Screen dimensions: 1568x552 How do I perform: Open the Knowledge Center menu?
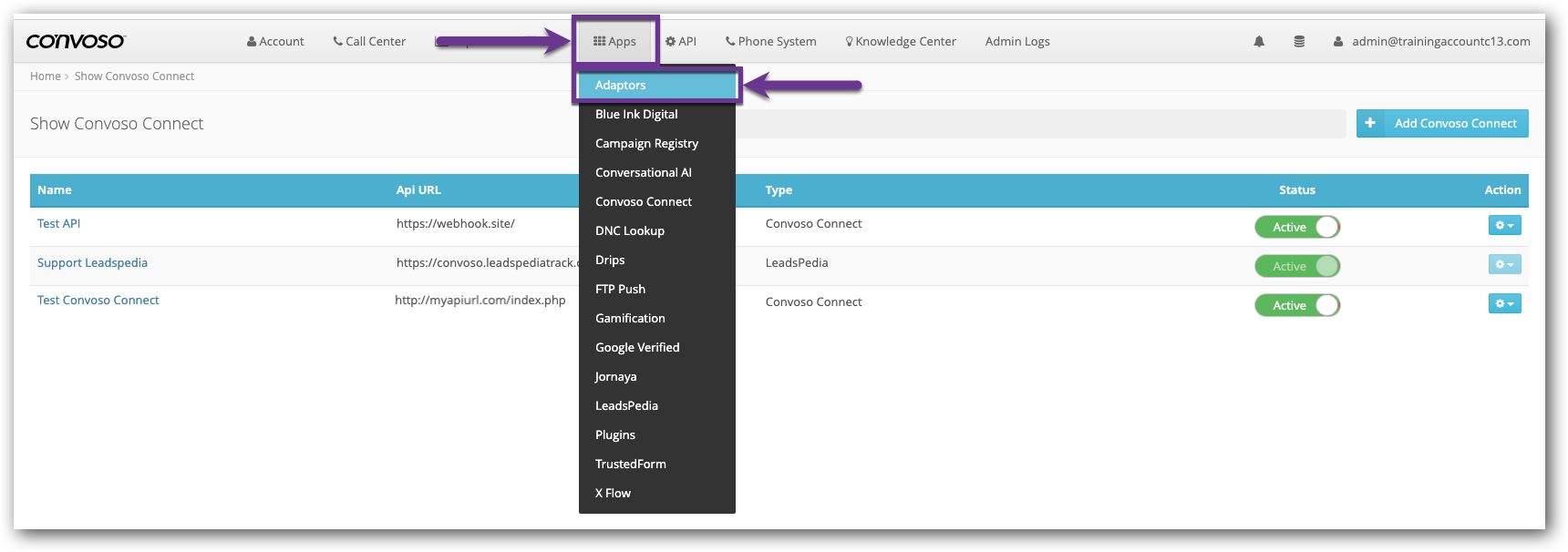pos(901,41)
